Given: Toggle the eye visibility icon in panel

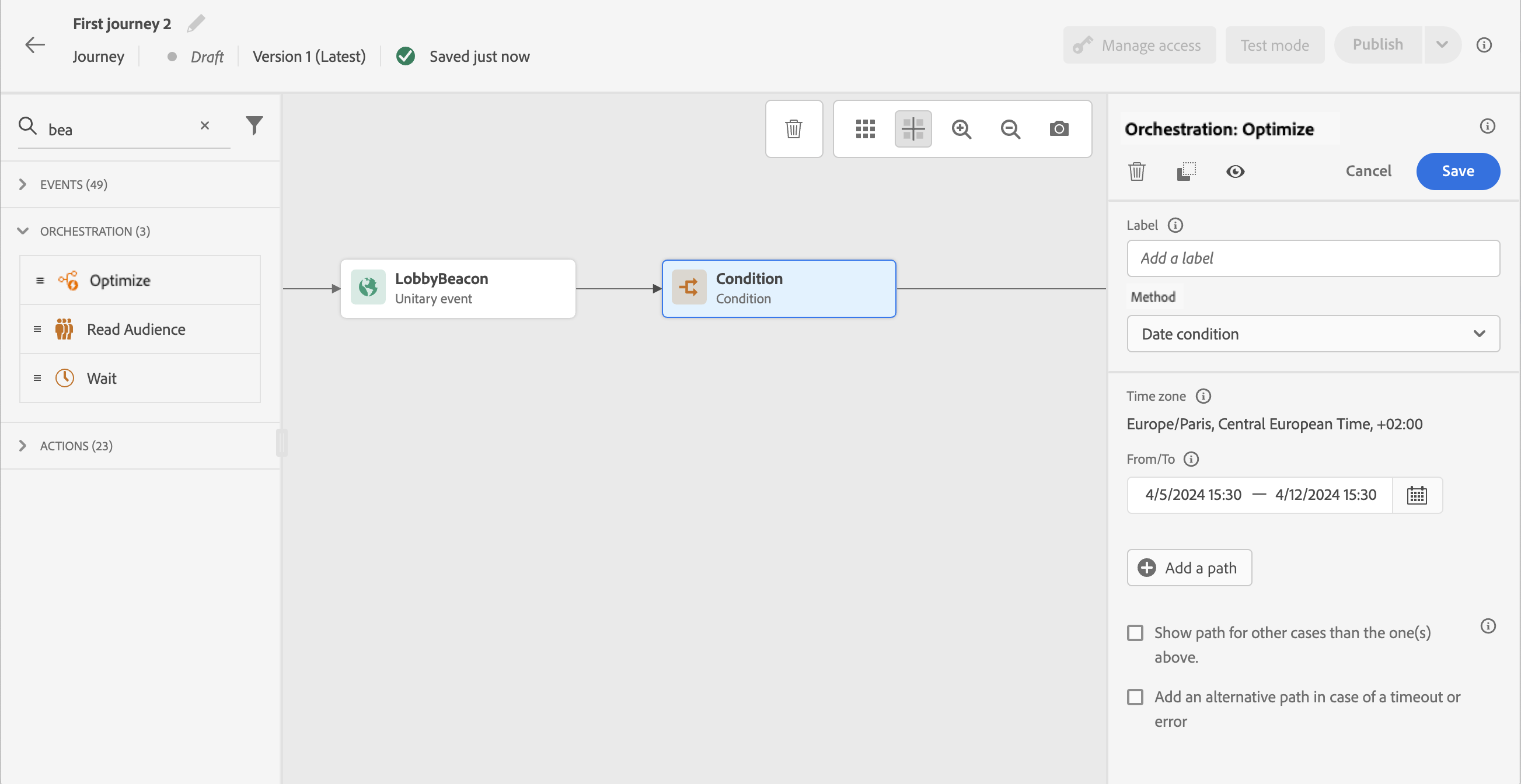Looking at the screenshot, I should point(1234,171).
